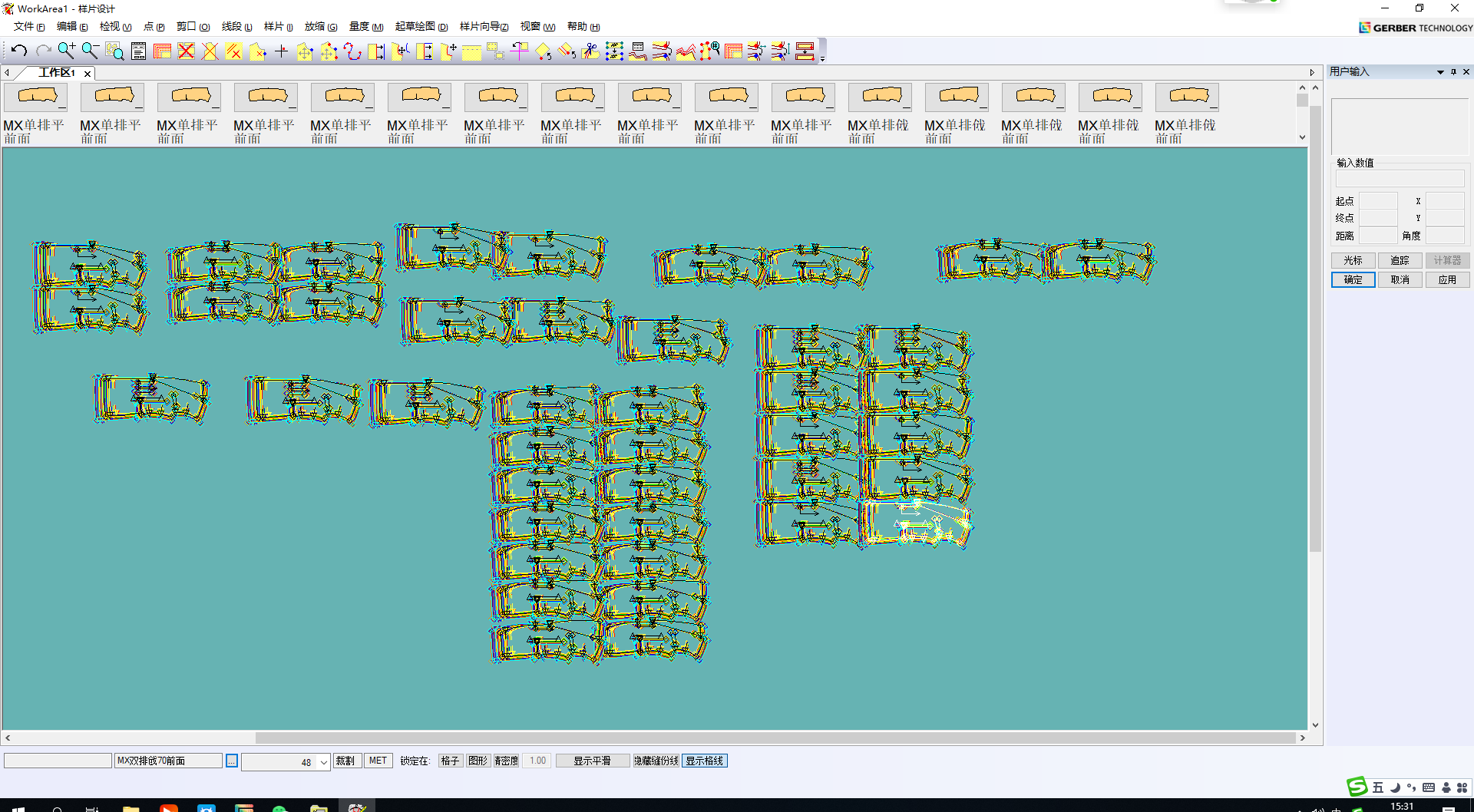This screenshot has width=1474, height=812.
Task: Click the red-blue curved line tool icon
Action: pyautogui.click(x=352, y=51)
